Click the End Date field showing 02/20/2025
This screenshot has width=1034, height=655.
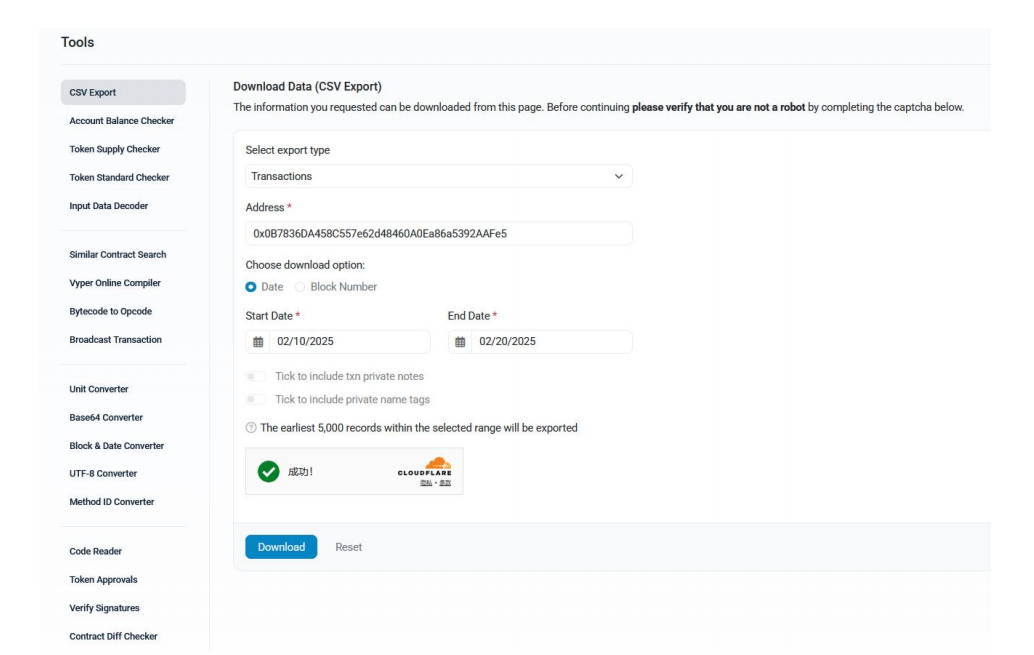tap(549, 342)
